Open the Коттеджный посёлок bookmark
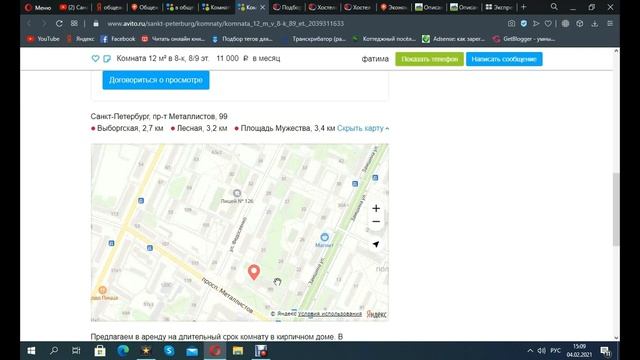640x360 pixels. pyautogui.click(x=384, y=39)
